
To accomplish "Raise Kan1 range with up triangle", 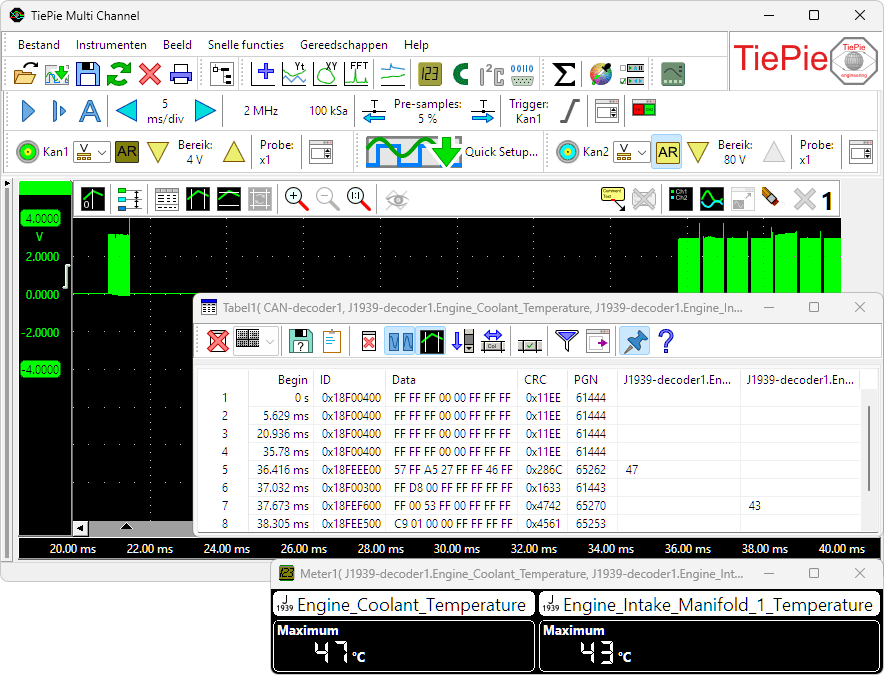I will point(233,152).
